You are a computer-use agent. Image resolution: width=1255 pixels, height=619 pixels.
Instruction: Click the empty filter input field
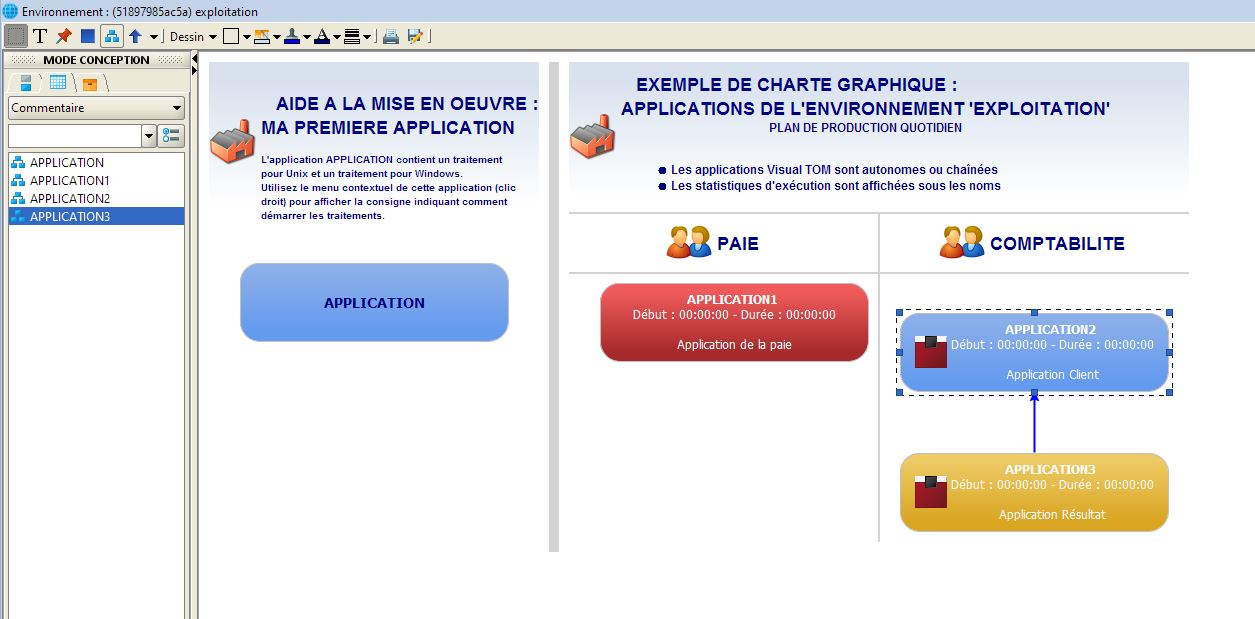coord(75,135)
